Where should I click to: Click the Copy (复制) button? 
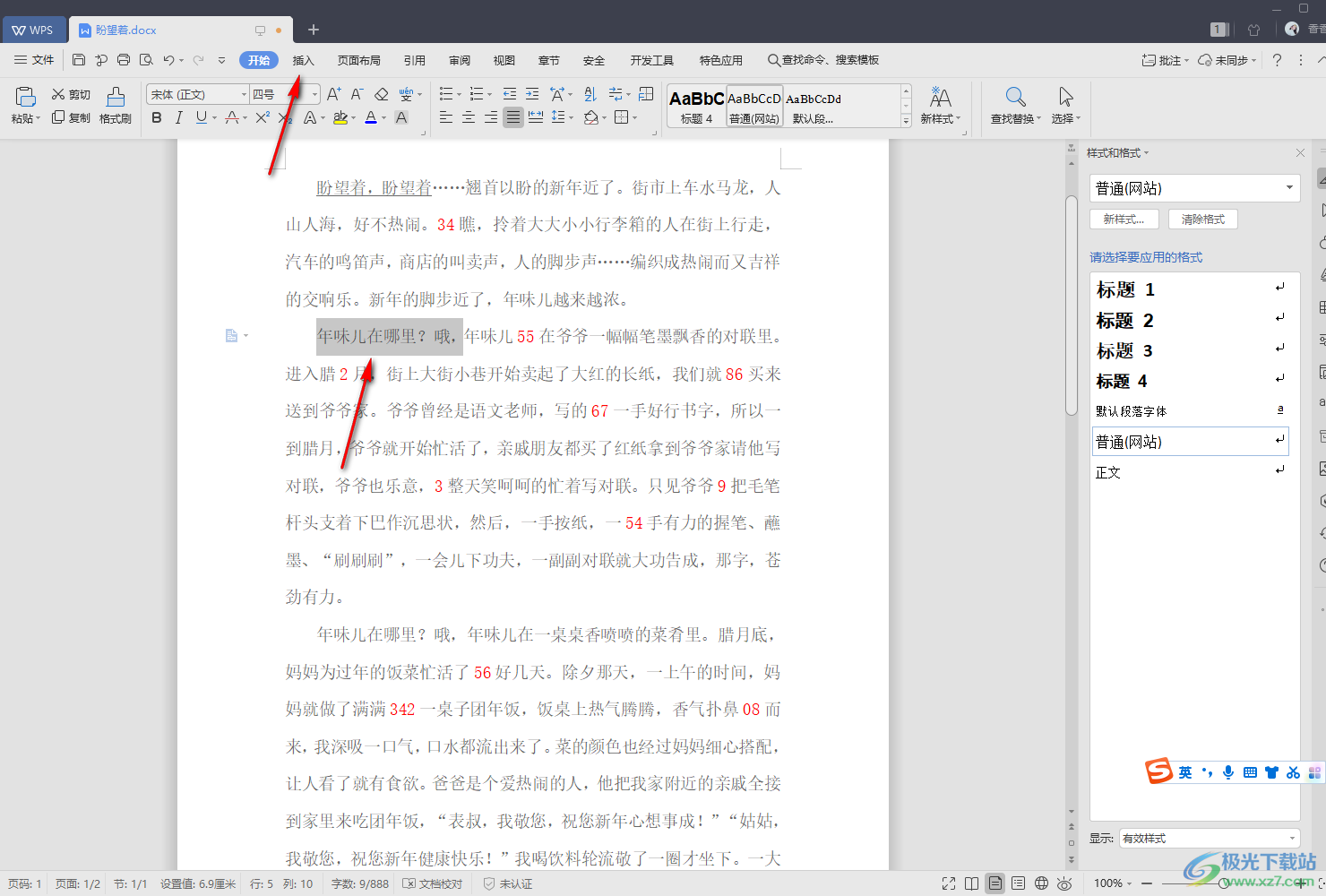[71, 117]
